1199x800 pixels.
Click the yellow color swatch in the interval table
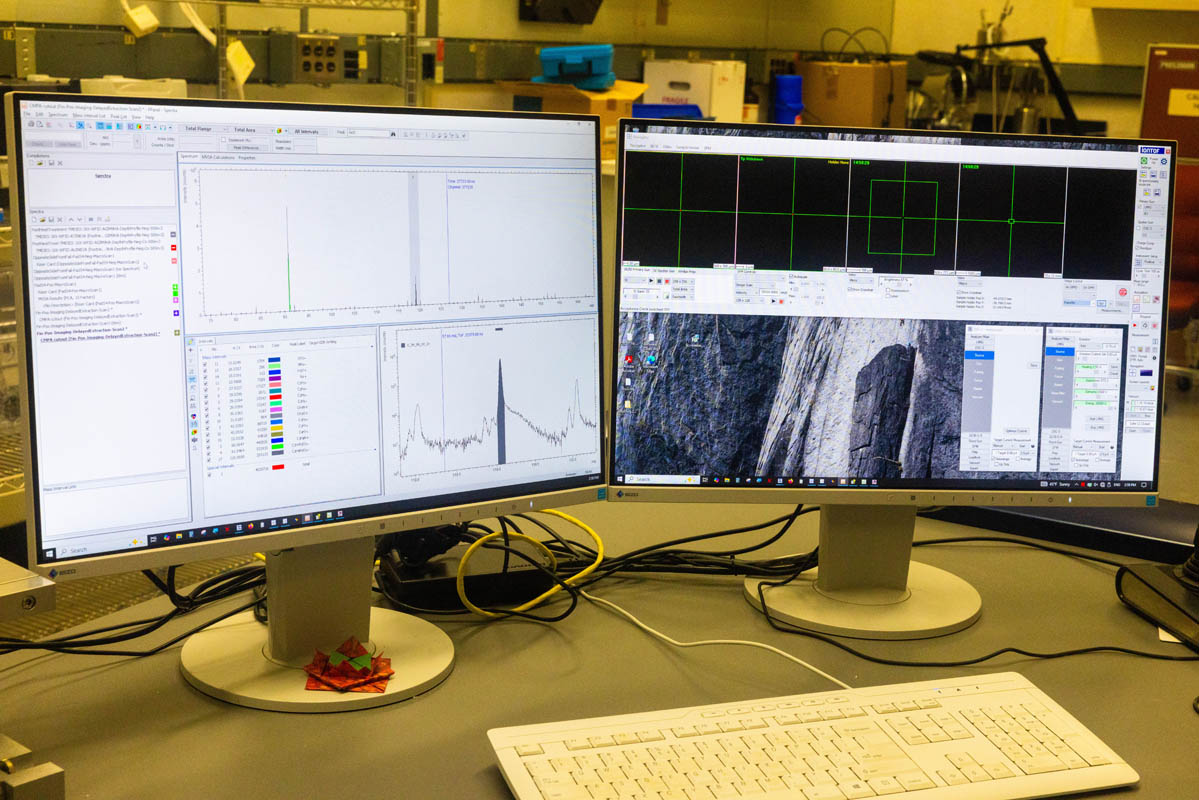pos(276,428)
